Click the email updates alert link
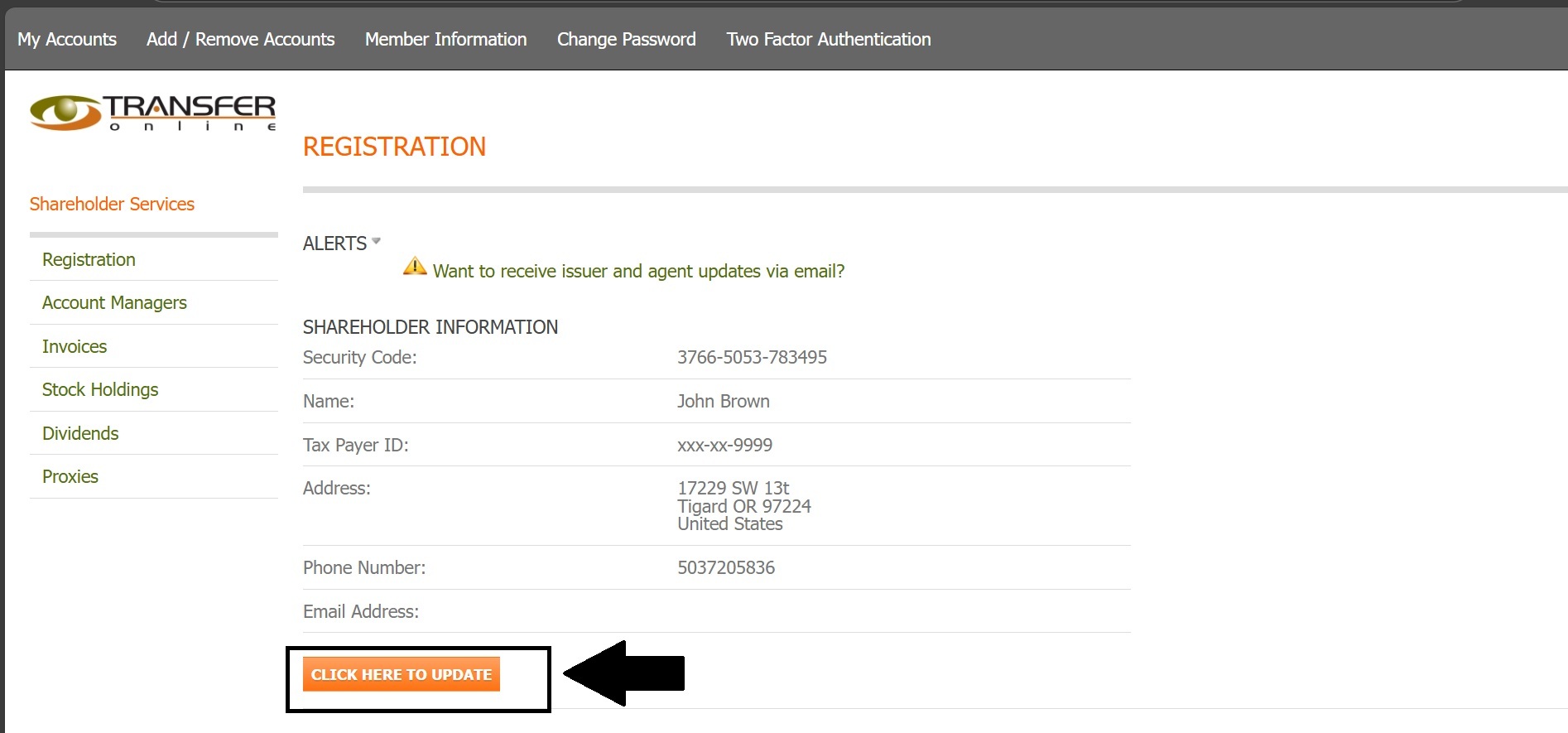The height and width of the screenshot is (733, 1568). [x=638, y=272]
